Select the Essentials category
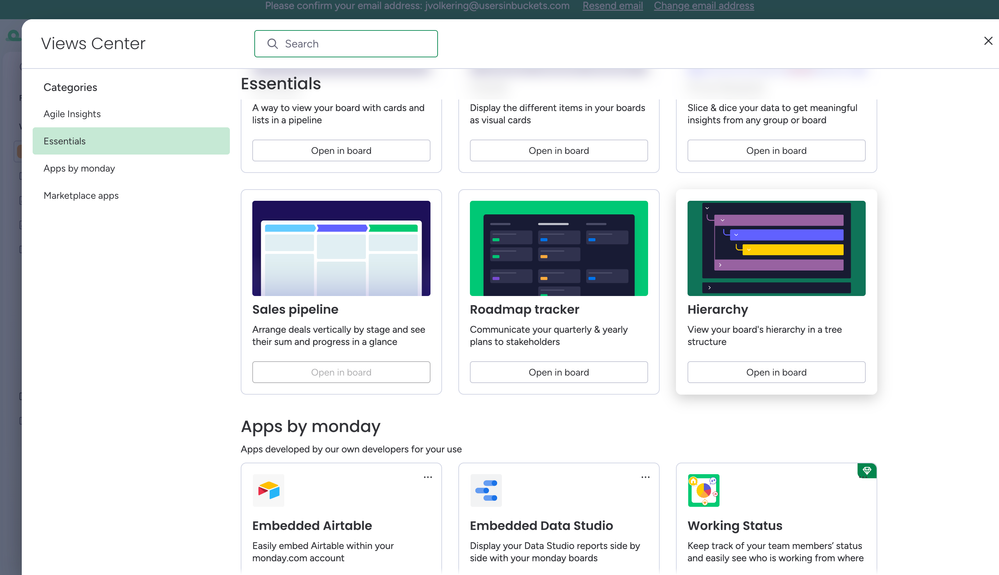999x575 pixels. [x=131, y=141]
